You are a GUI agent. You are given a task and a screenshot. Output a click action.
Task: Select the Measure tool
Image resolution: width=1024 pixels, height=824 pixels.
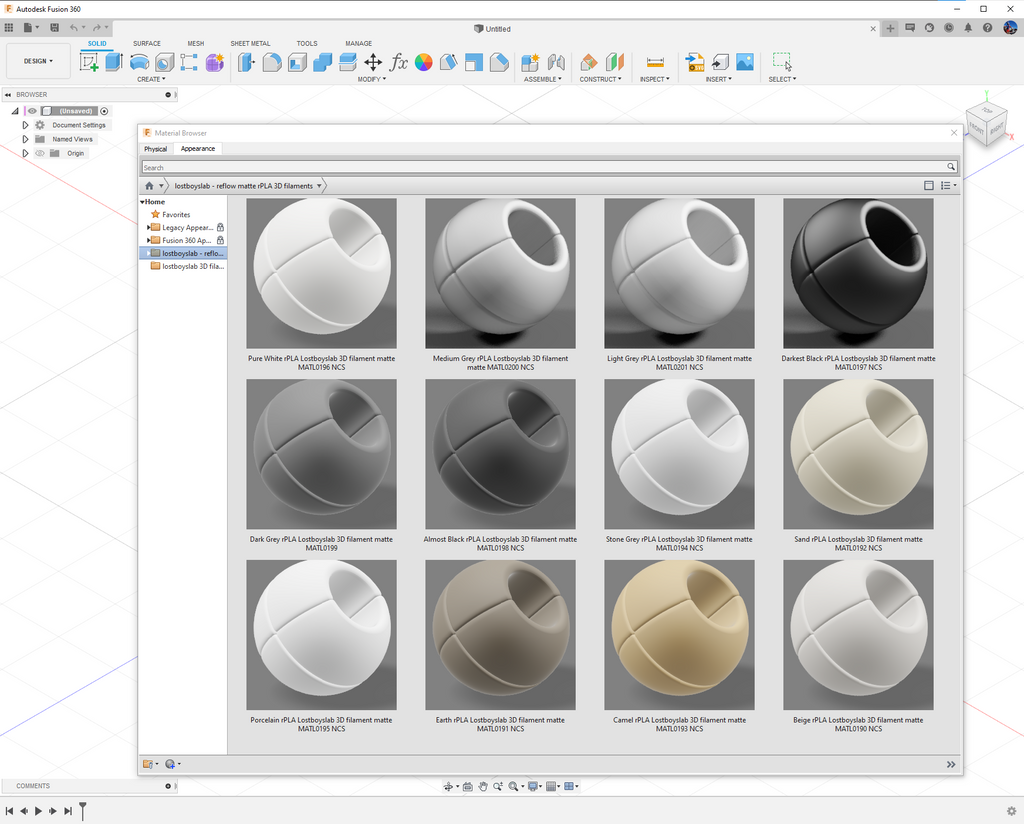(x=655, y=62)
